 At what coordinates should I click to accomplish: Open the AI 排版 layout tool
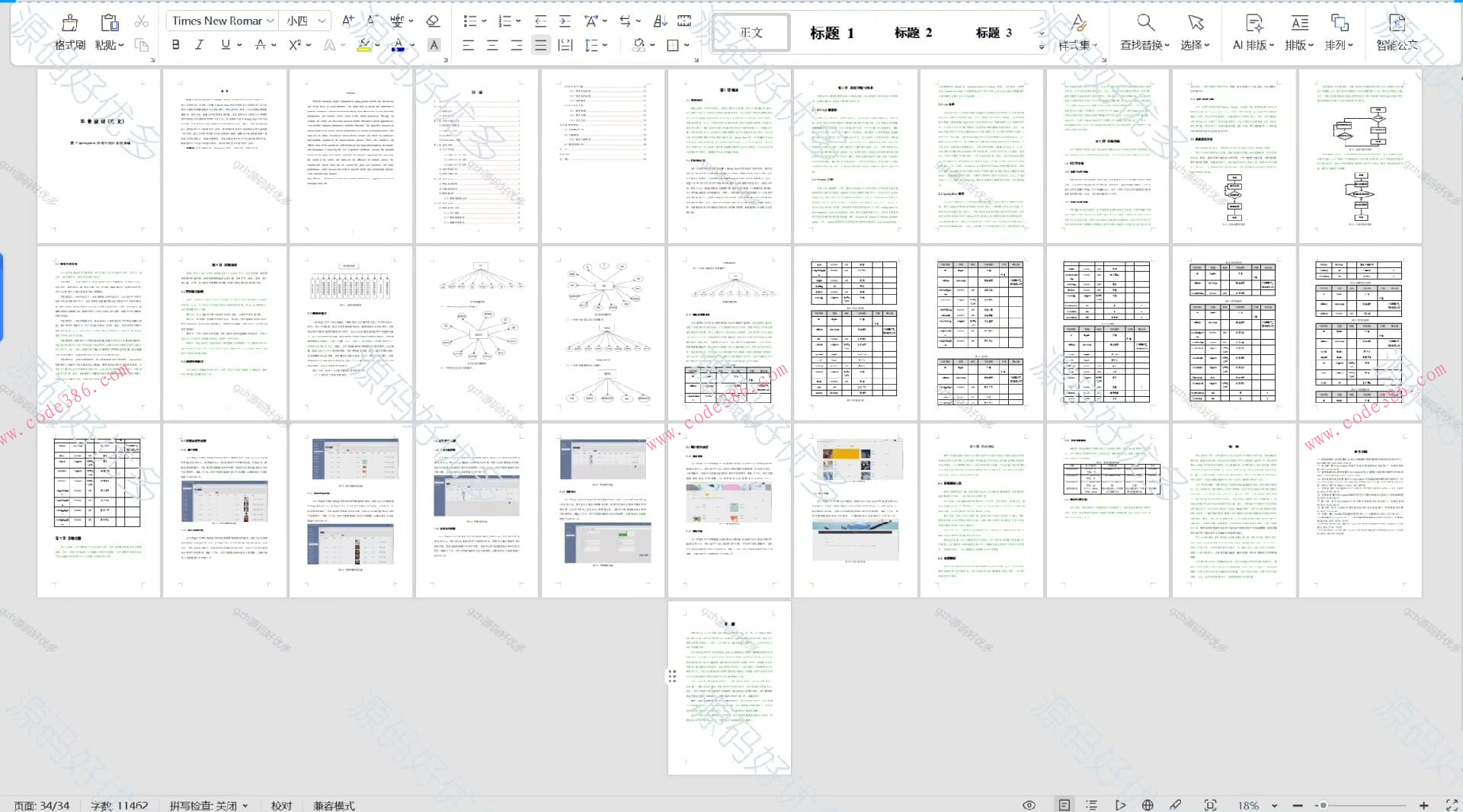pos(1253,32)
